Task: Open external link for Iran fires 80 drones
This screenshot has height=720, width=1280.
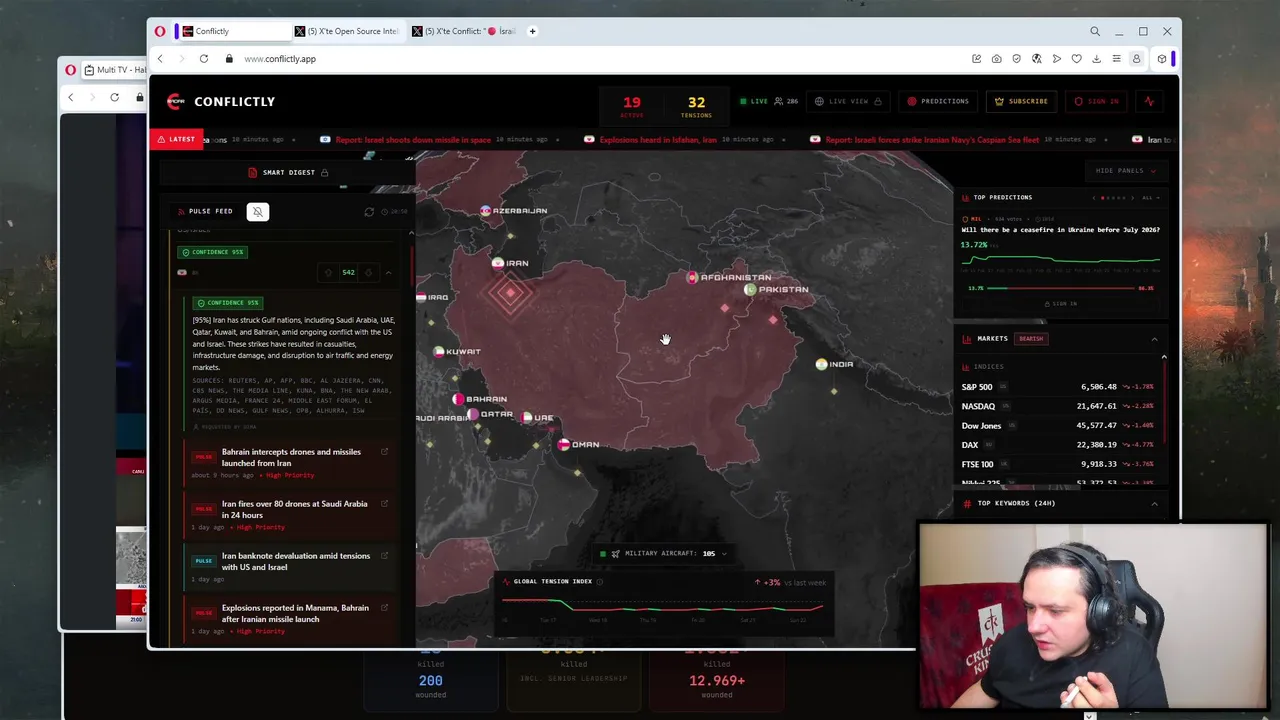Action: point(384,504)
